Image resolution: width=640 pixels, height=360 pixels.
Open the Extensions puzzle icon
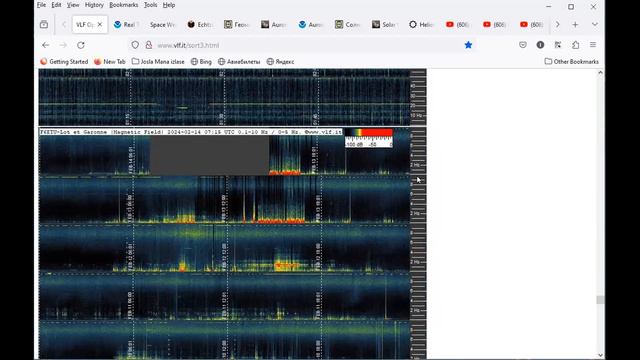click(x=576, y=45)
